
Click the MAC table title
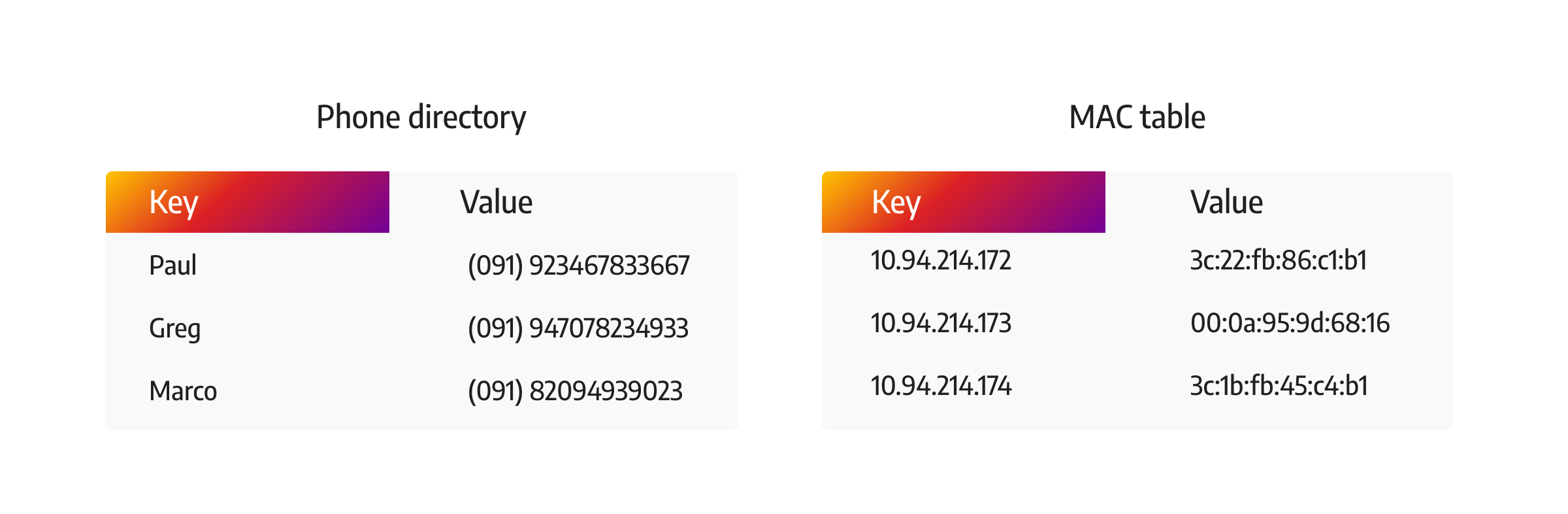click(1137, 118)
